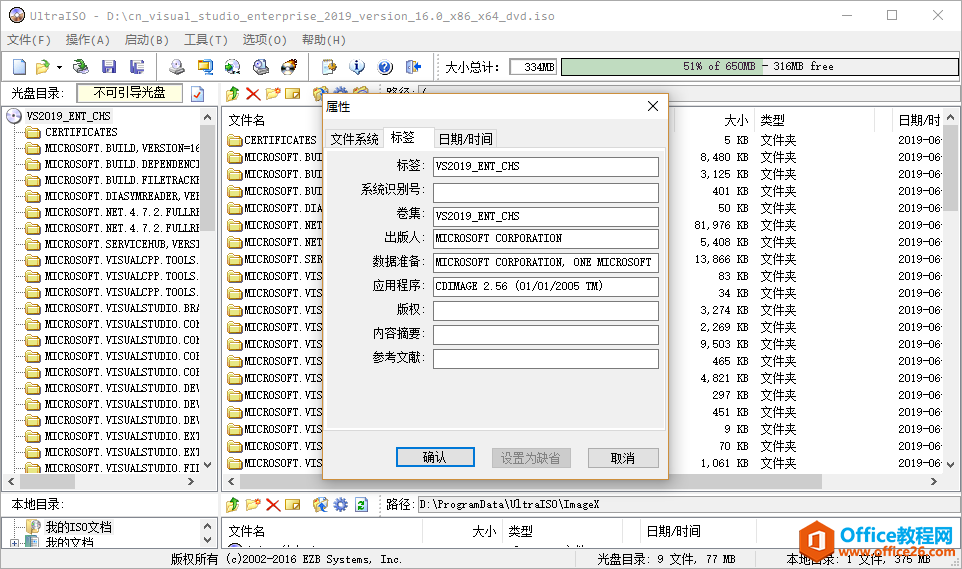962x569 pixels.
Task: Click the Burn CD image flame icon
Action: point(290,67)
